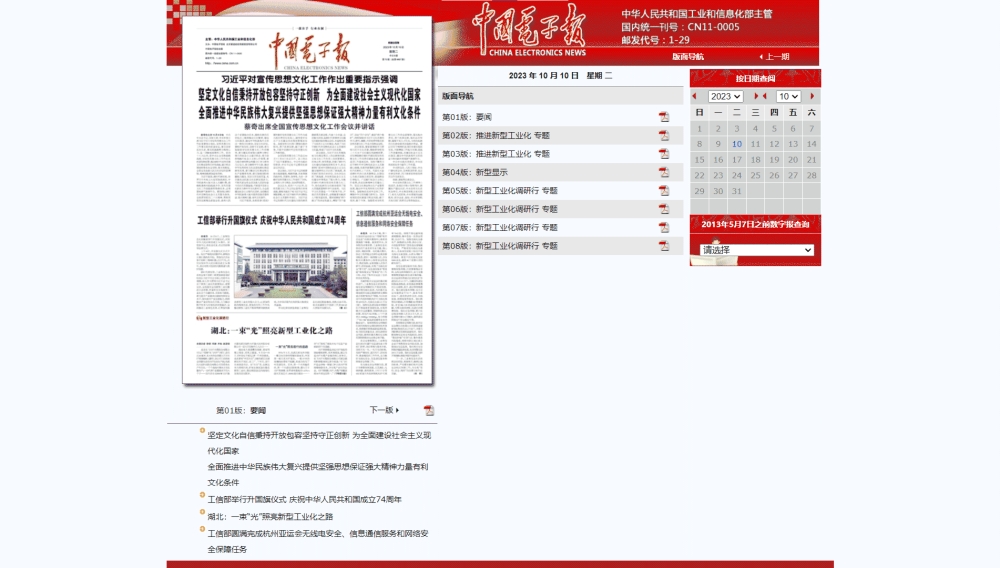Go to next month with calendar arrow
This screenshot has width=1000, height=568.
point(812,96)
